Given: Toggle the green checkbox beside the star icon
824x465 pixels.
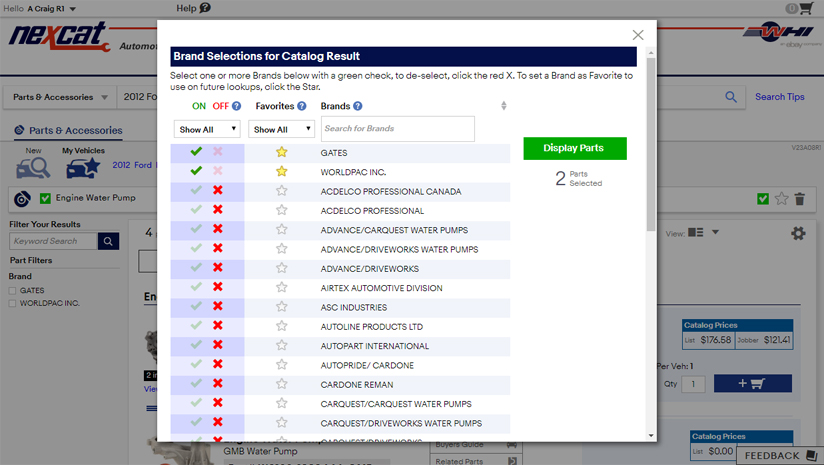Looking at the screenshot, I should click(763, 199).
